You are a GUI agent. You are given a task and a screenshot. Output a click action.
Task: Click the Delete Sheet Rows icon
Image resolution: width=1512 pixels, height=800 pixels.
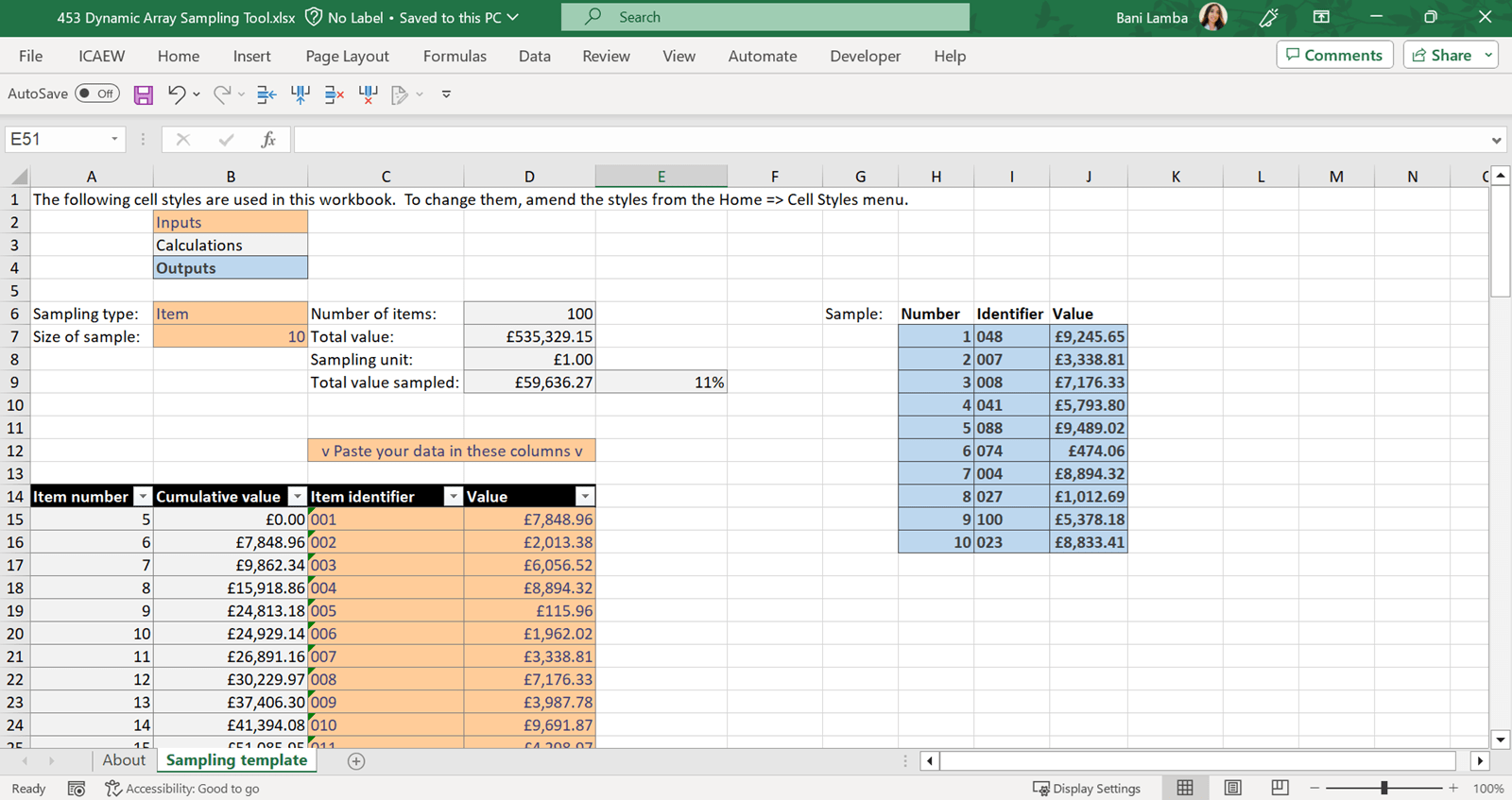334,94
